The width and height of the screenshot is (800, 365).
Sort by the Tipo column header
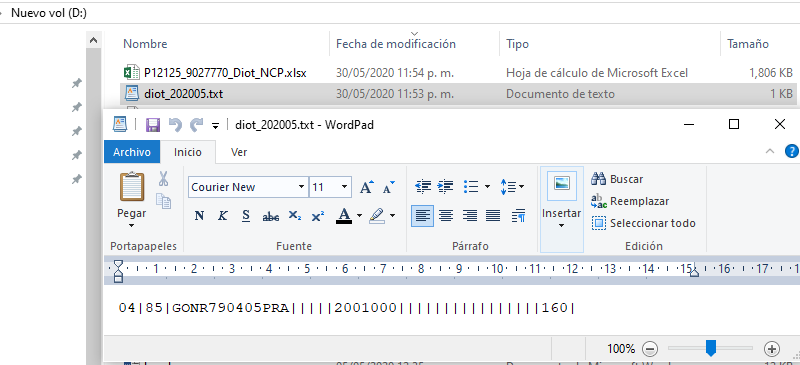coord(517,44)
